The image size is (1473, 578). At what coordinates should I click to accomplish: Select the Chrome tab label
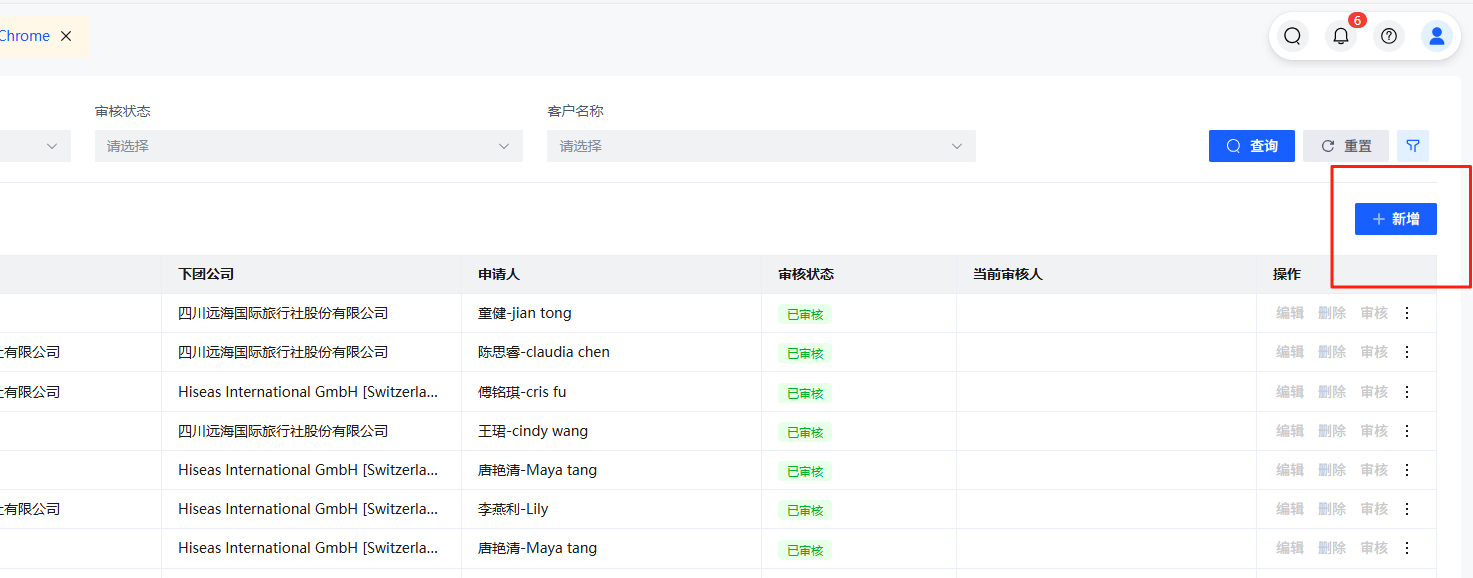tap(24, 36)
